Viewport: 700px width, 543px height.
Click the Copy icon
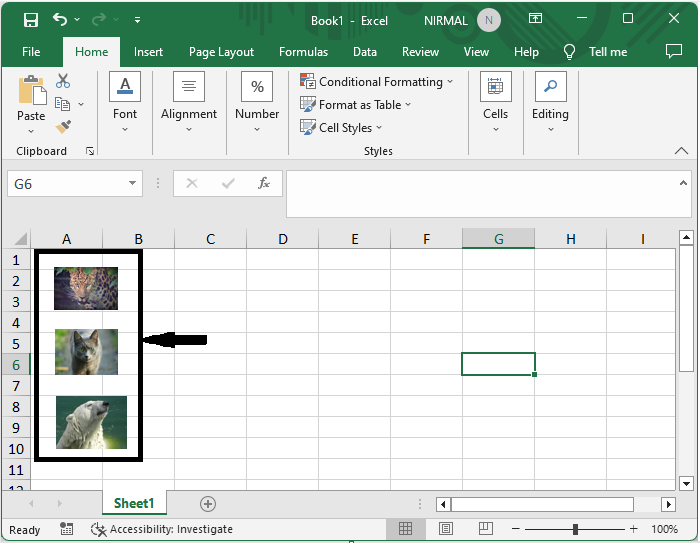point(62,104)
